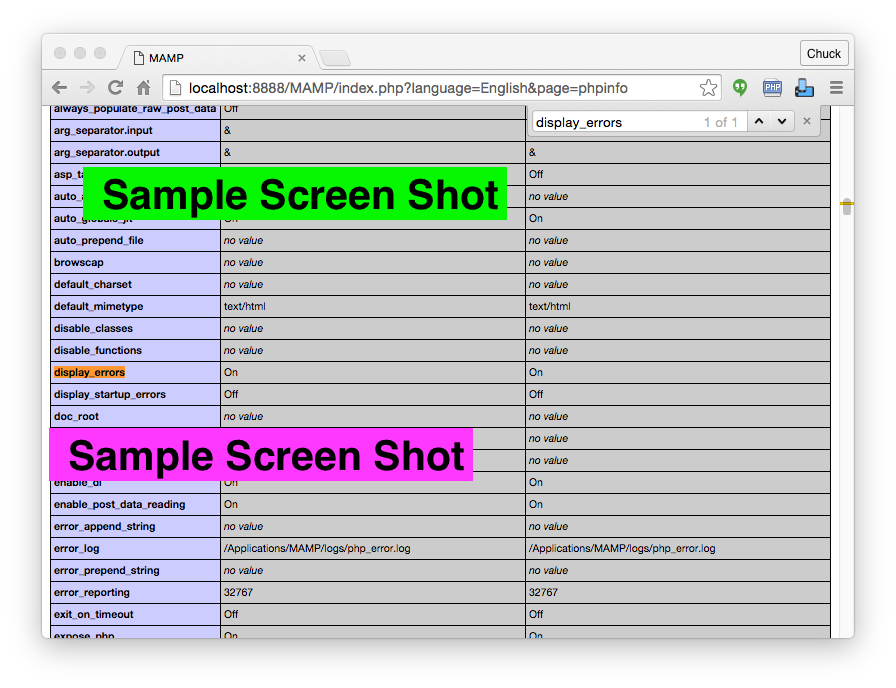
Task: Jump to the previous find result
Action: coord(759,121)
